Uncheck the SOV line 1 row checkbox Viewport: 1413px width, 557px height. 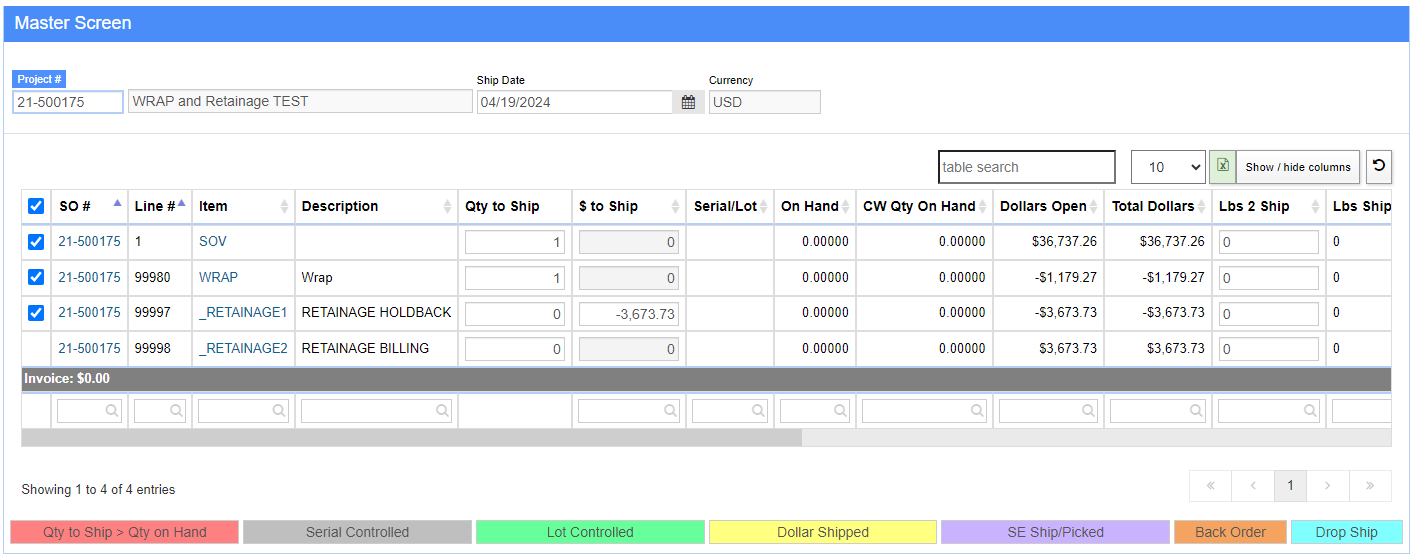36,242
